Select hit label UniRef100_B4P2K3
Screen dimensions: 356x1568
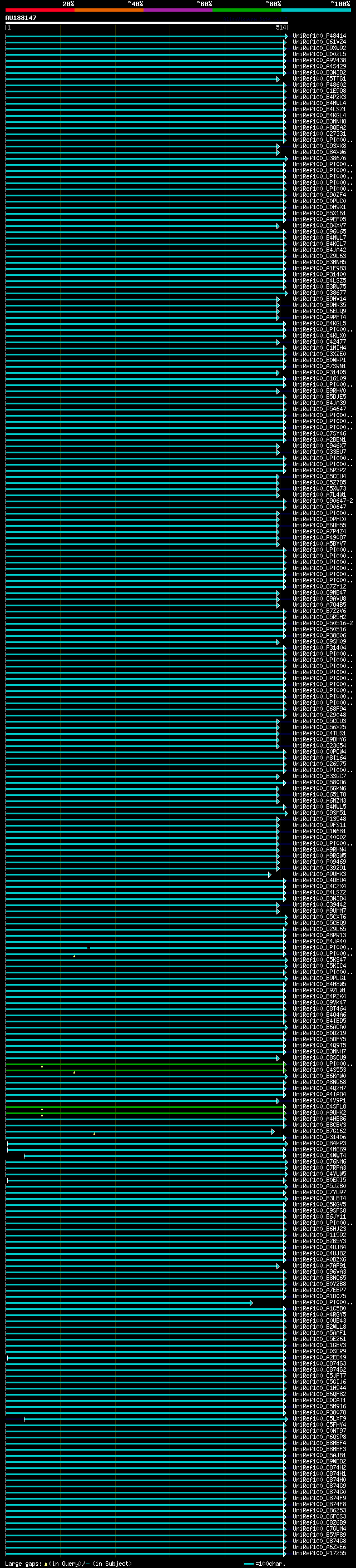[x=319, y=97]
